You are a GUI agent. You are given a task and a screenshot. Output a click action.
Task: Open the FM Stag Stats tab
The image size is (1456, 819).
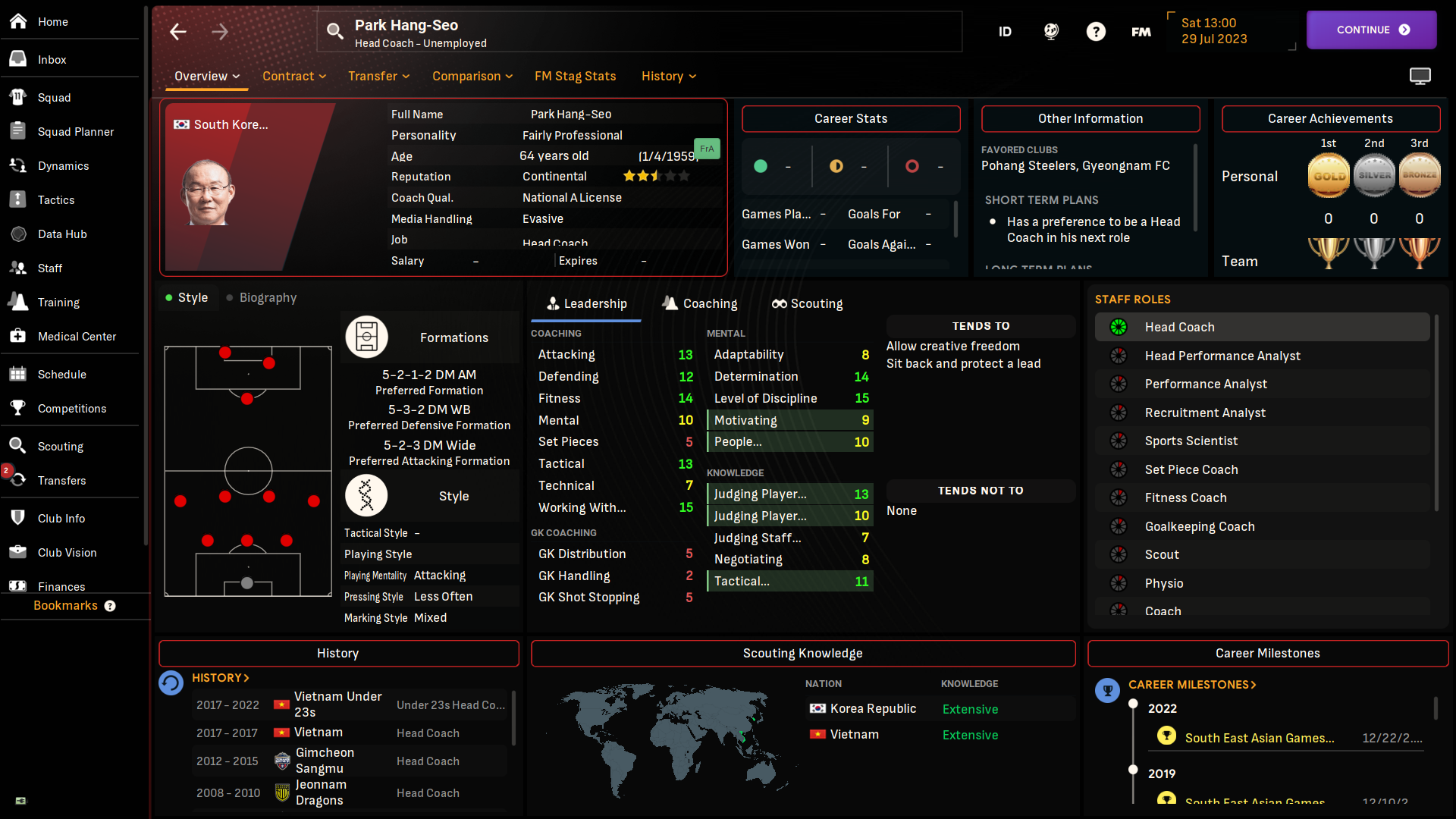pos(575,76)
